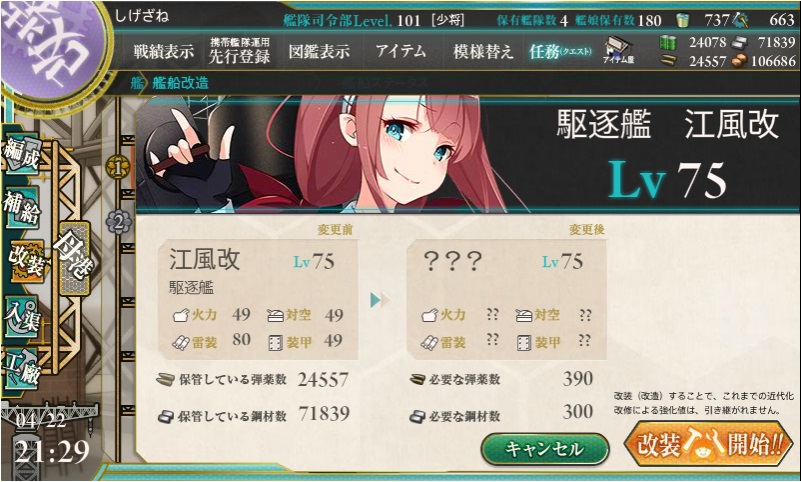Open 戦績表示 records menu
The height and width of the screenshot is (482, 801).
click(x=164, y=52)
